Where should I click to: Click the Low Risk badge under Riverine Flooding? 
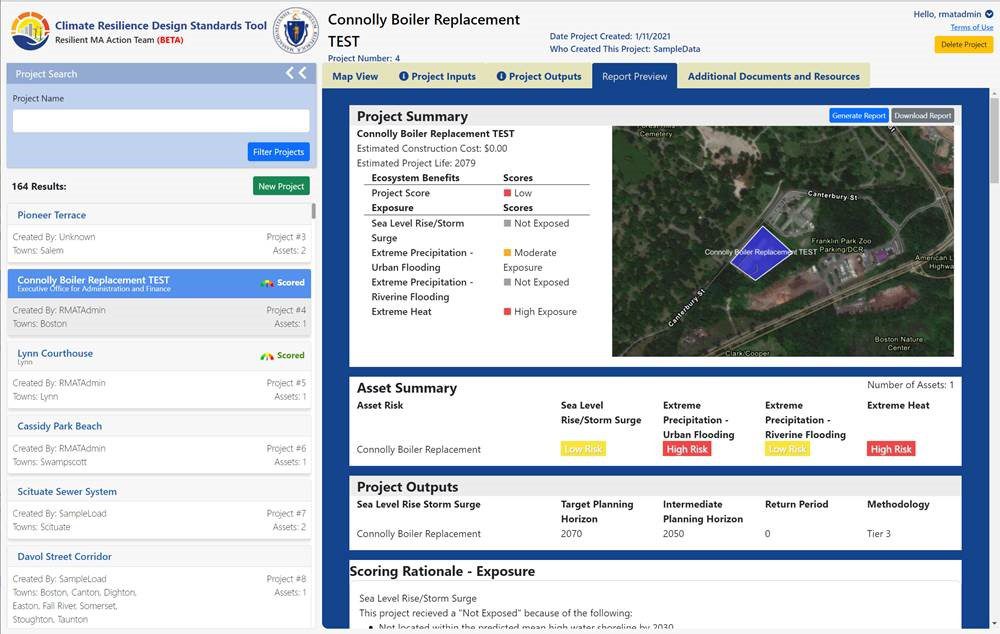pyautogui.click(x=788, y=449)
